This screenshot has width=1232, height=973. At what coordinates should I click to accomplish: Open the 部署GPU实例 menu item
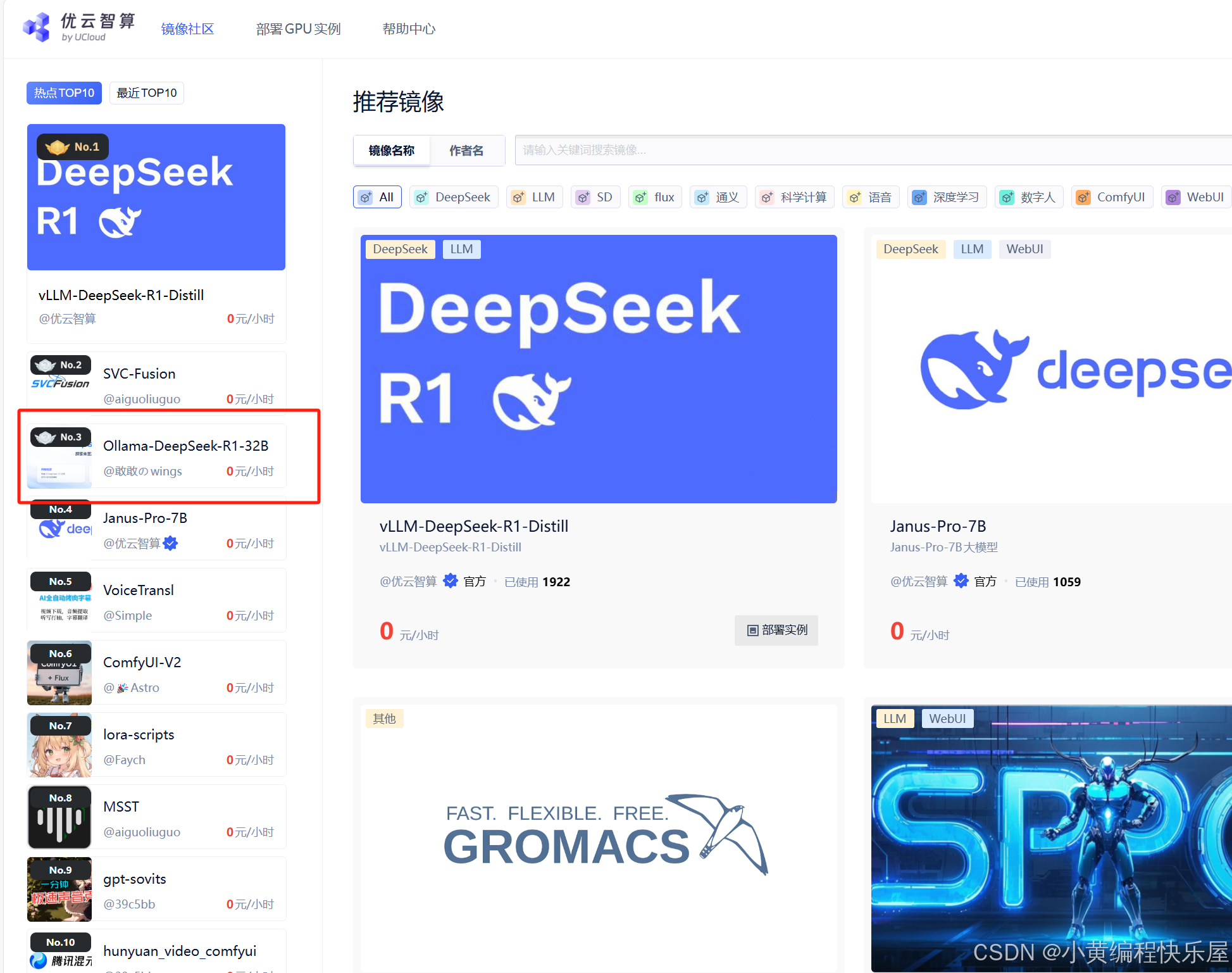[298, 29]
